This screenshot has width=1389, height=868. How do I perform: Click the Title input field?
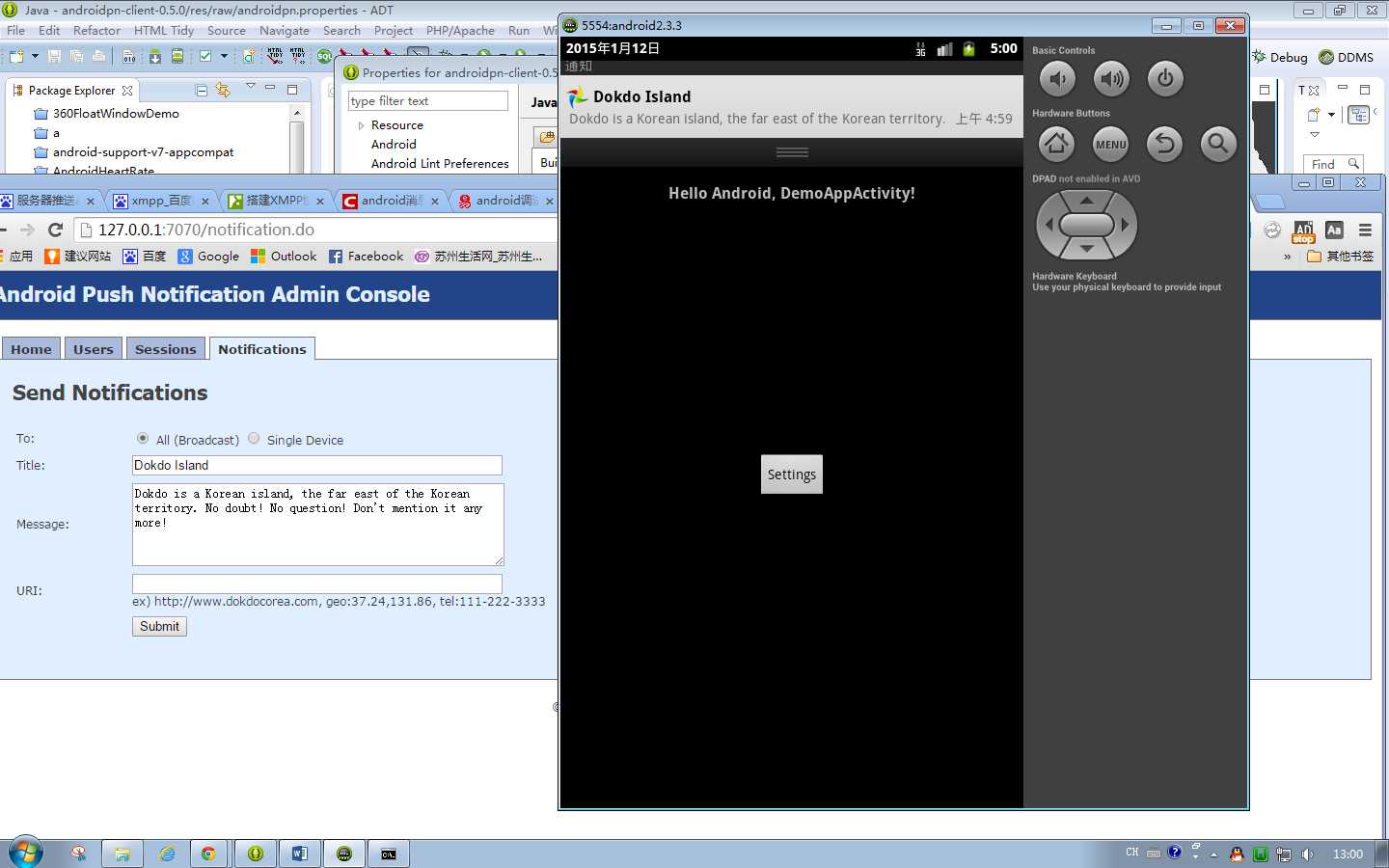click(x=317, y=465)
